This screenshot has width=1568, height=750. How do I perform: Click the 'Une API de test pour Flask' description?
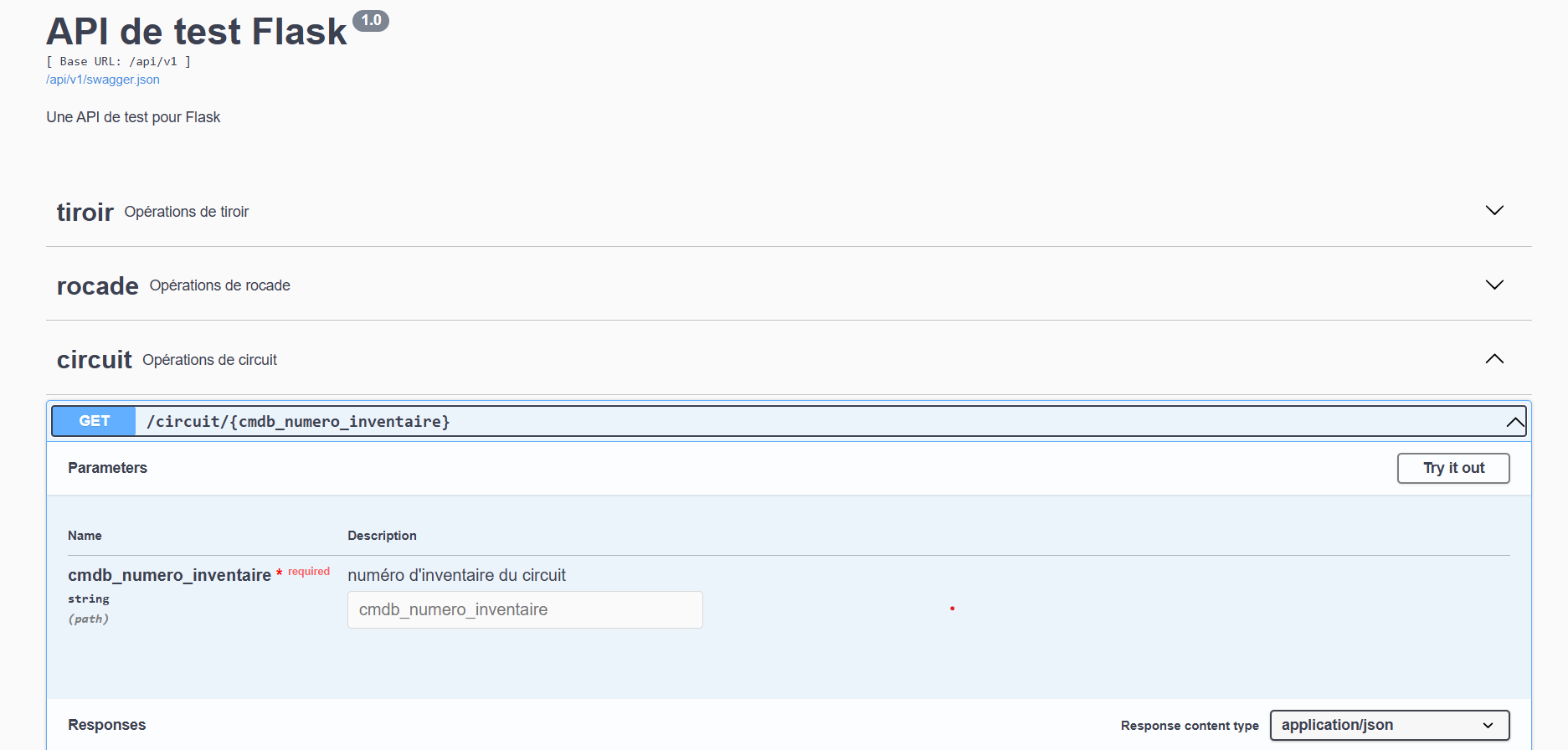click(x=133, y=117)
